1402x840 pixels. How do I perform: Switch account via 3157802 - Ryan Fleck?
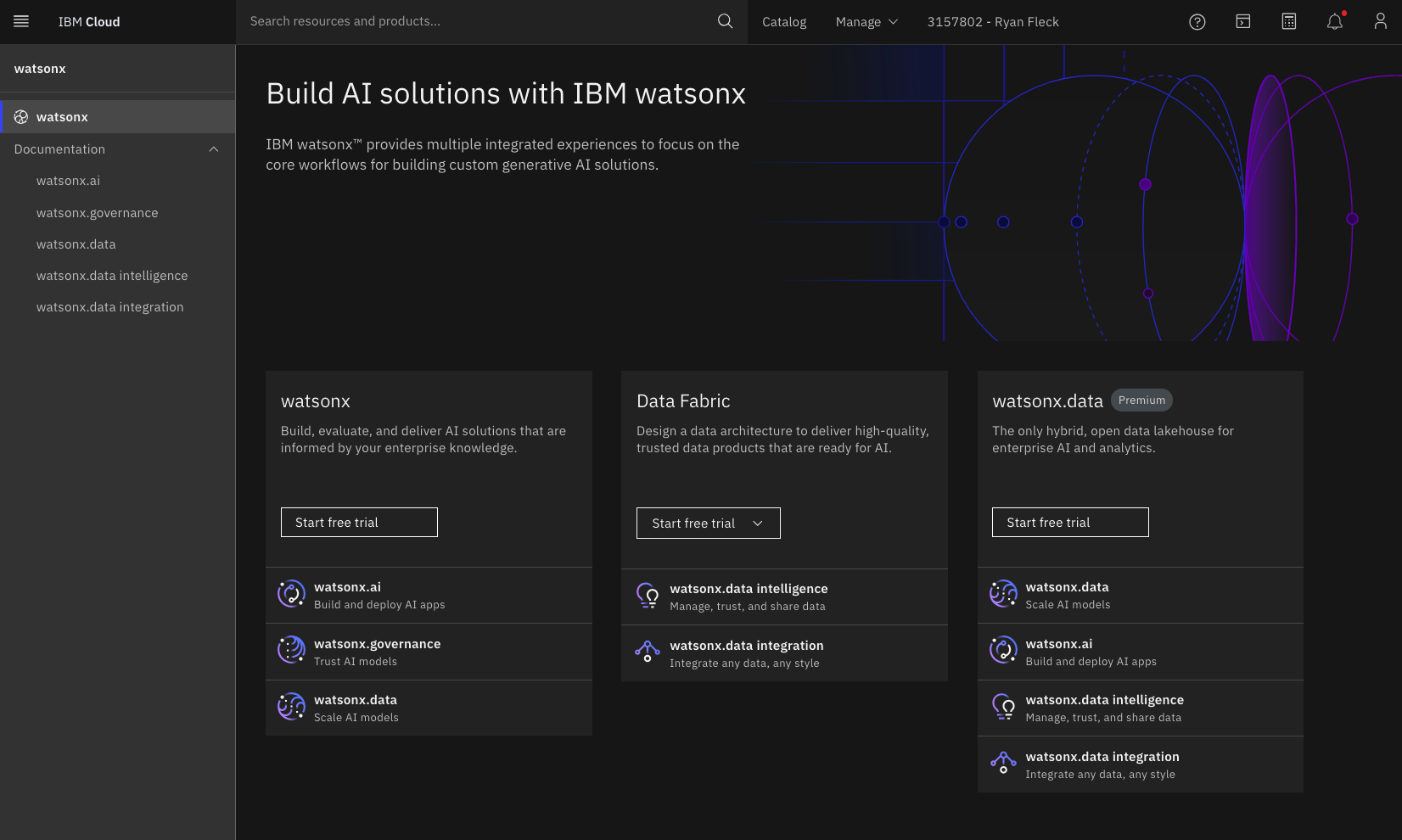click(992, 22)
